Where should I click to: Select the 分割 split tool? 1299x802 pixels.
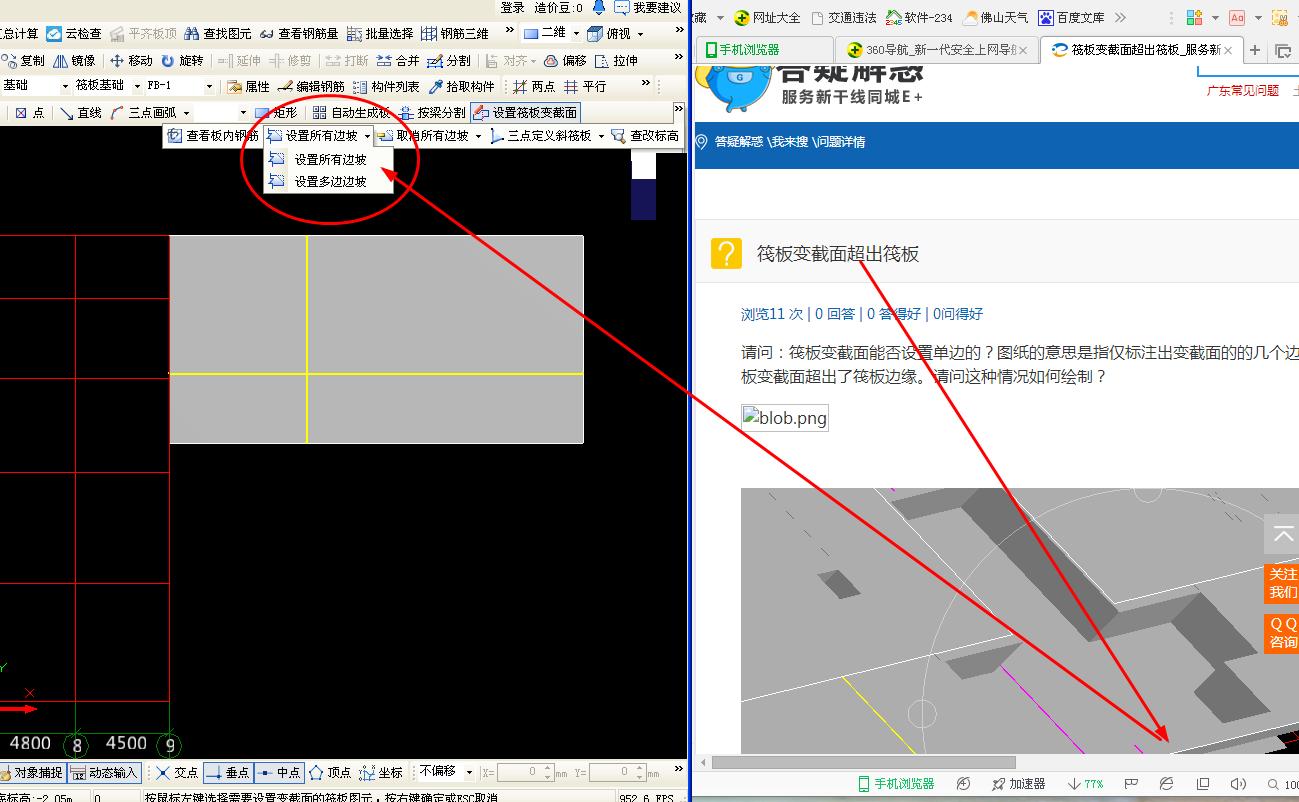[449, 61]
